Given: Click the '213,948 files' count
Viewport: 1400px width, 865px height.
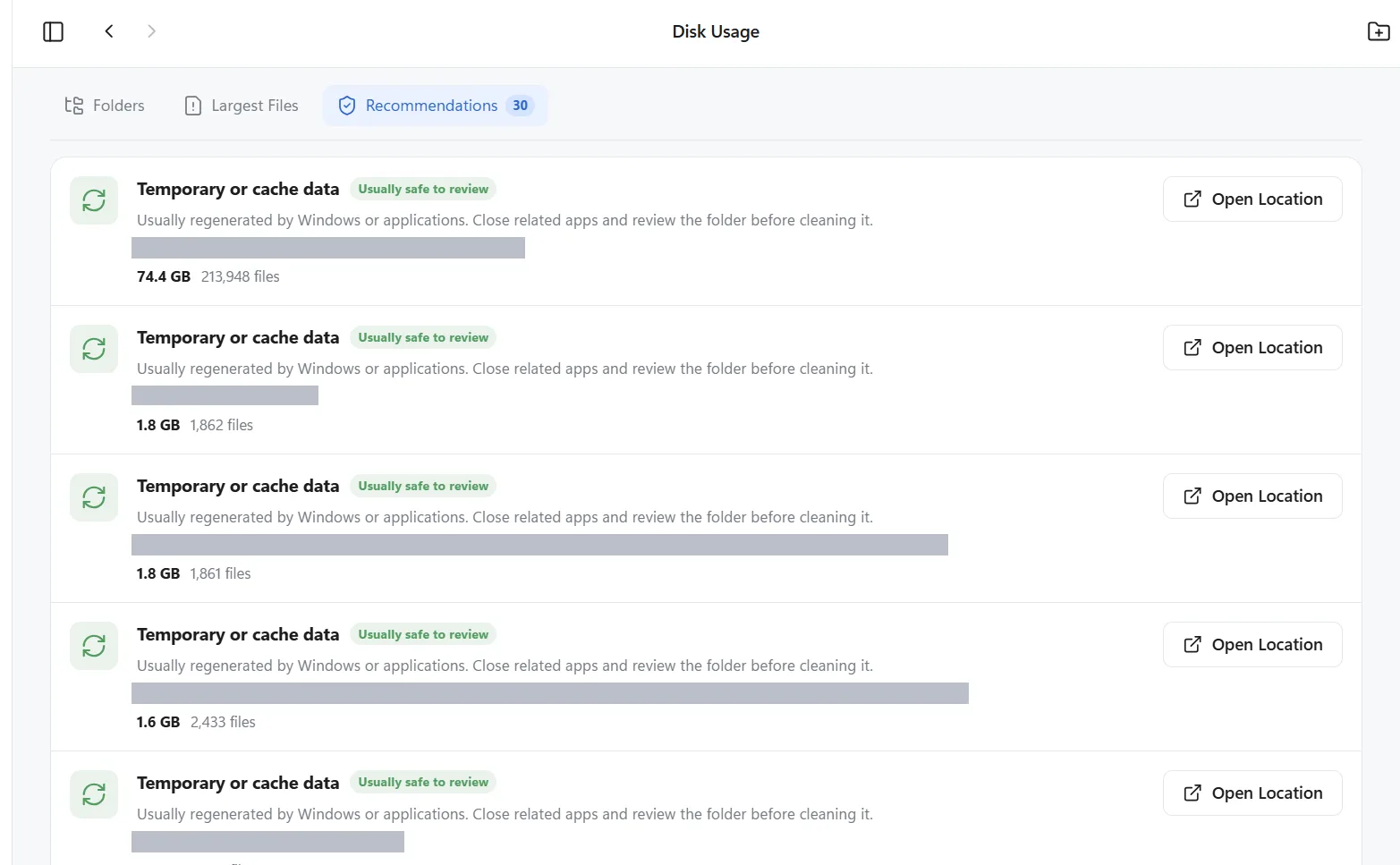Looking at the screenshot, I should tap(241, 277).
